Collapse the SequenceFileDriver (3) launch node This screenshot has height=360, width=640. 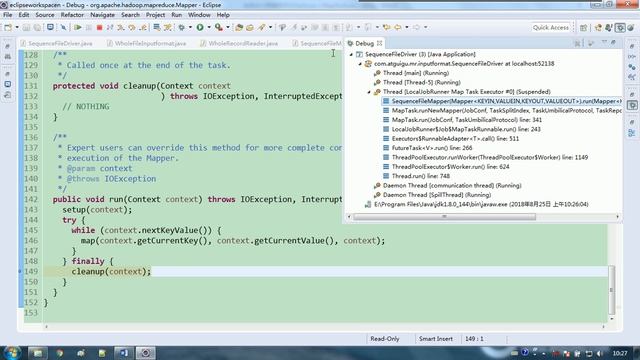click(351, 54)
